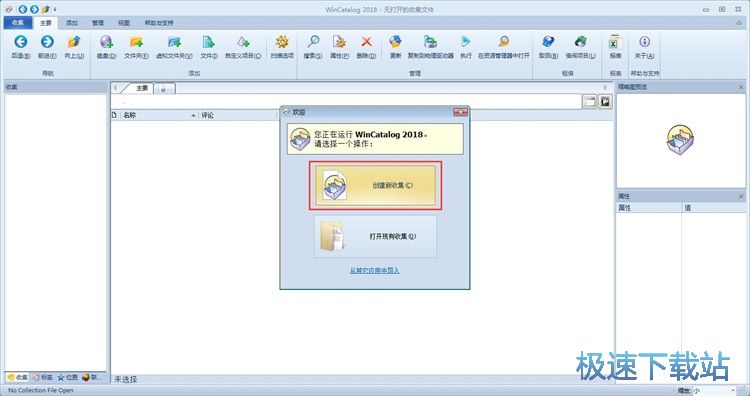Switch to the 视图 ribbon tab
Screen dimensions: 750x396
point(124,22)
